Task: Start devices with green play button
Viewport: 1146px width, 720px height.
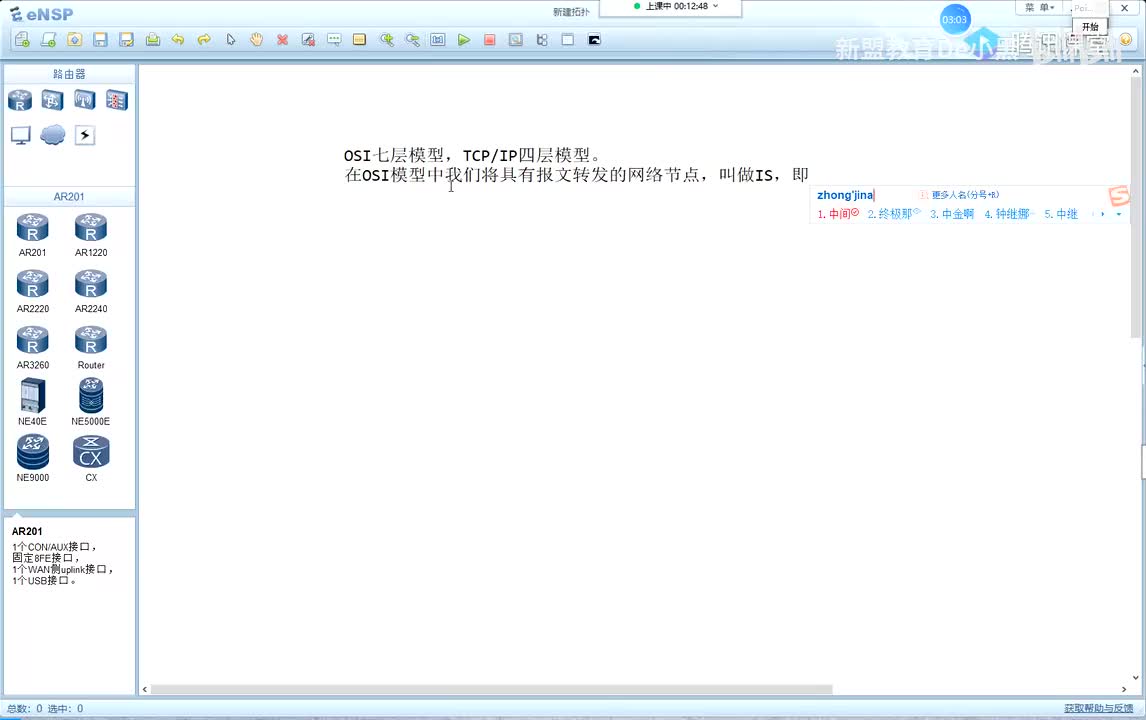Action: [x=463, y=39]
